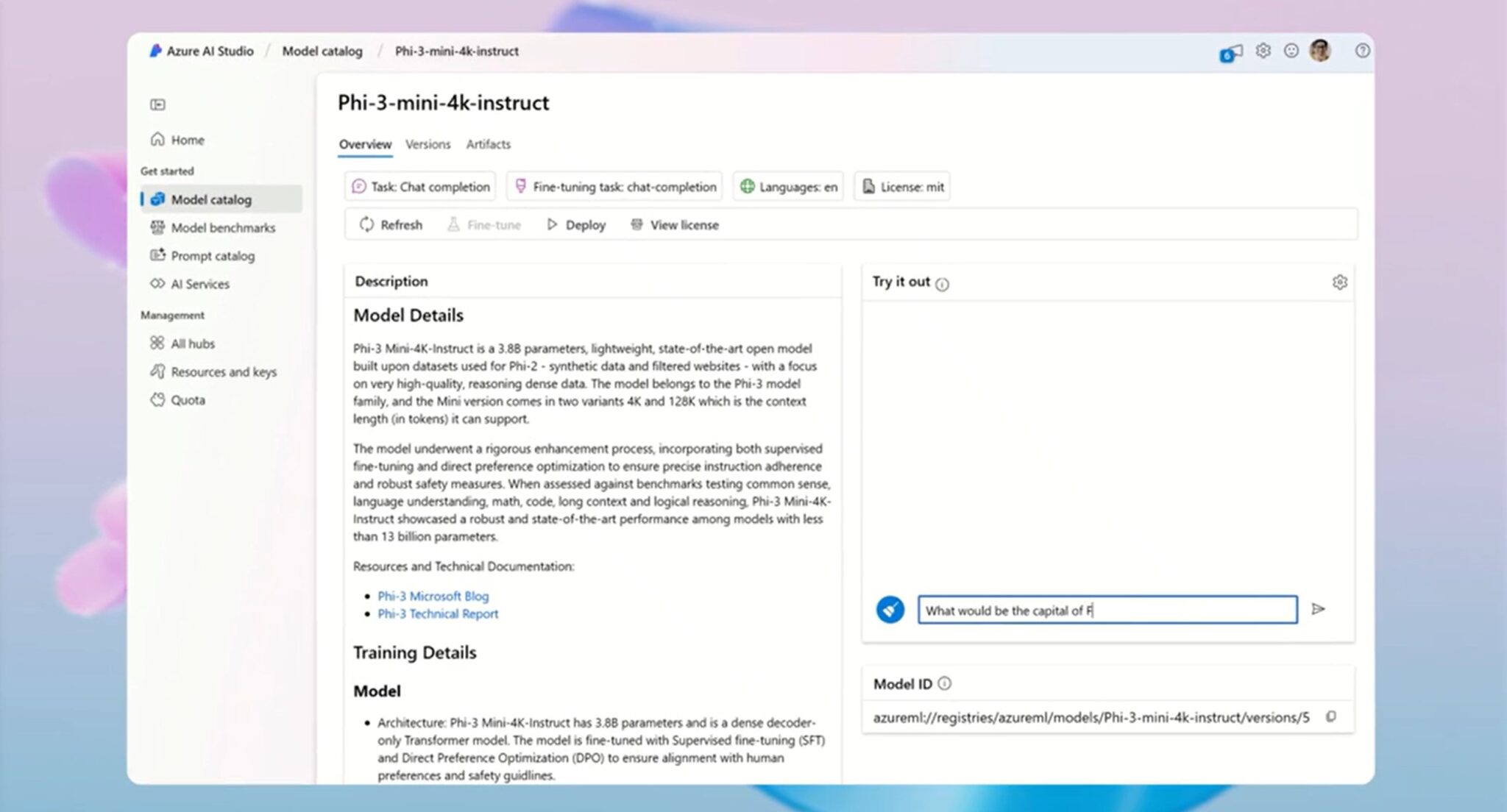Send the typed prompt with the arrow icon
This screenshot has height=812, width=1507.
click(1319, 609)
